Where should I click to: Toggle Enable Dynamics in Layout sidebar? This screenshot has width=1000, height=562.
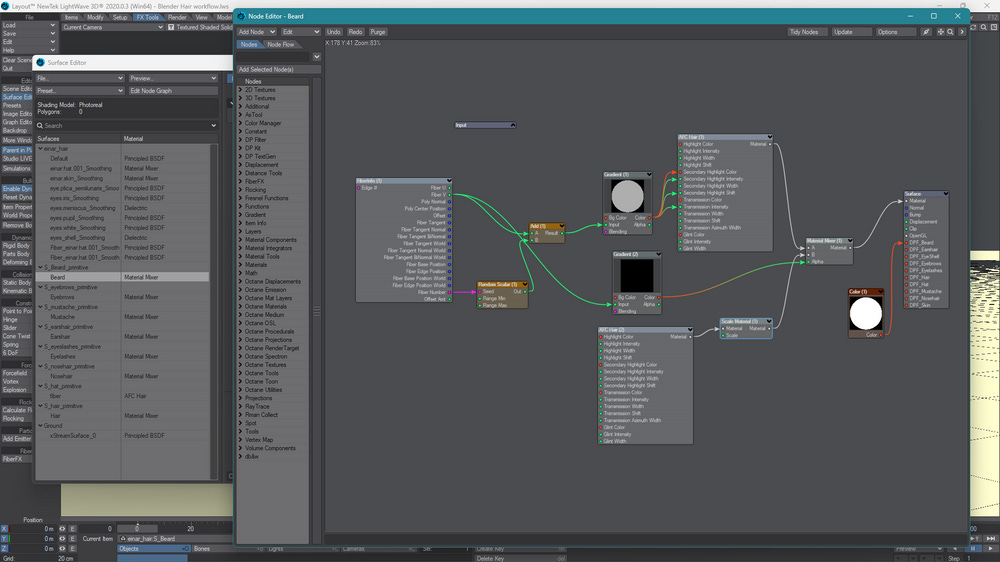point(17,189)
